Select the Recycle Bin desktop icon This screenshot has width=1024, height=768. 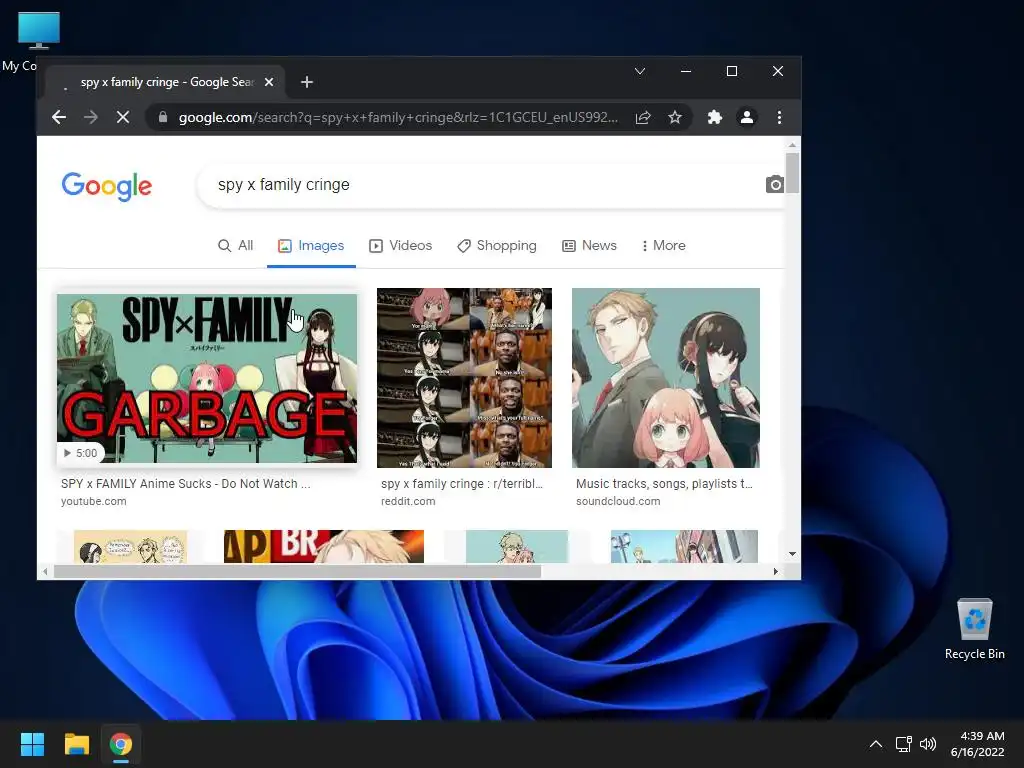tap(974, 629)
